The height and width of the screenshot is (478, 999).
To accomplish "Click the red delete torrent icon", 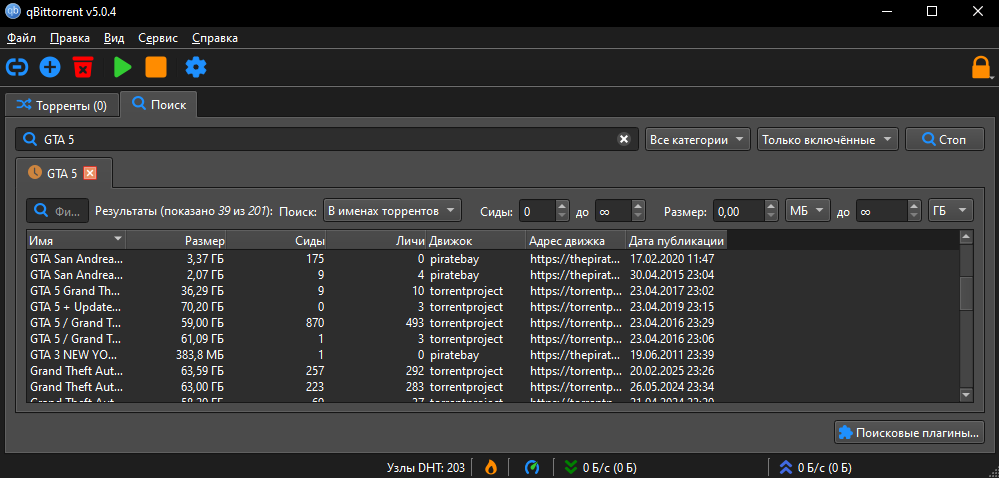I will pos(83,67).
